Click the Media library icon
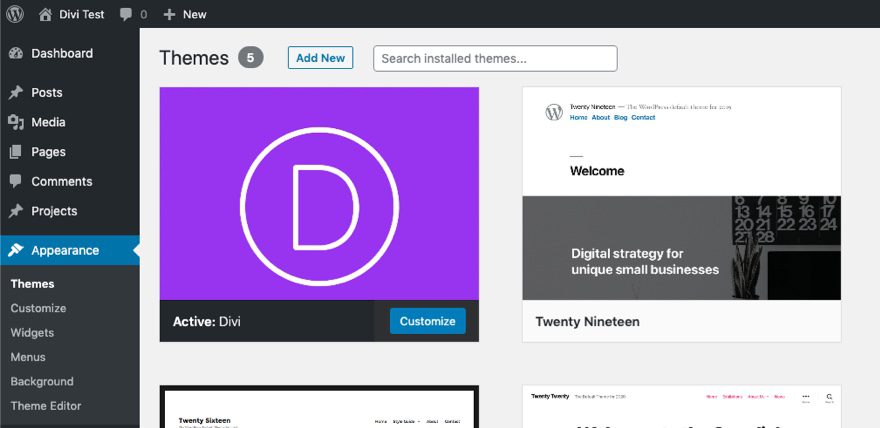This screenshot has height=428, width=880. tap(15, 122)
